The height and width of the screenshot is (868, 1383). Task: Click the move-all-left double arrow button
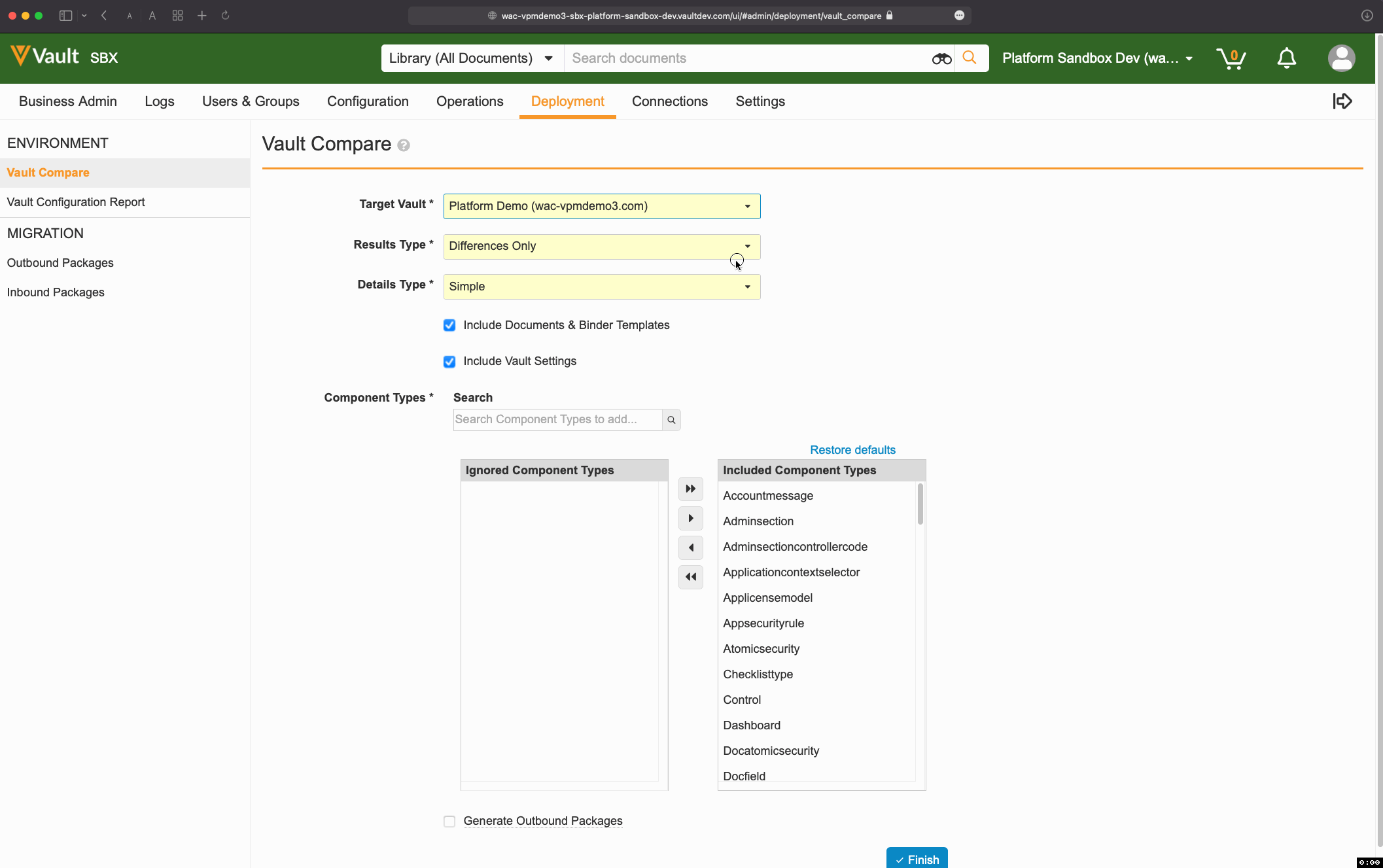pyautogui.click(x=690, y=577)
